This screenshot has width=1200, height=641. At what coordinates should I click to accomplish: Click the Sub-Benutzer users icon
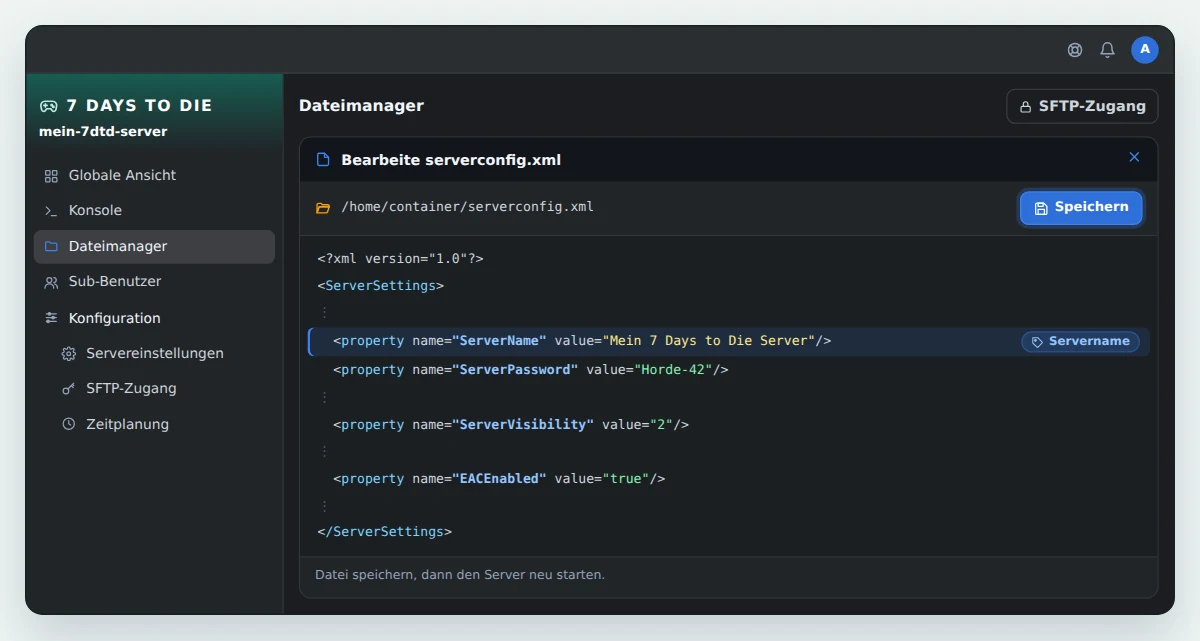(51, 283)
